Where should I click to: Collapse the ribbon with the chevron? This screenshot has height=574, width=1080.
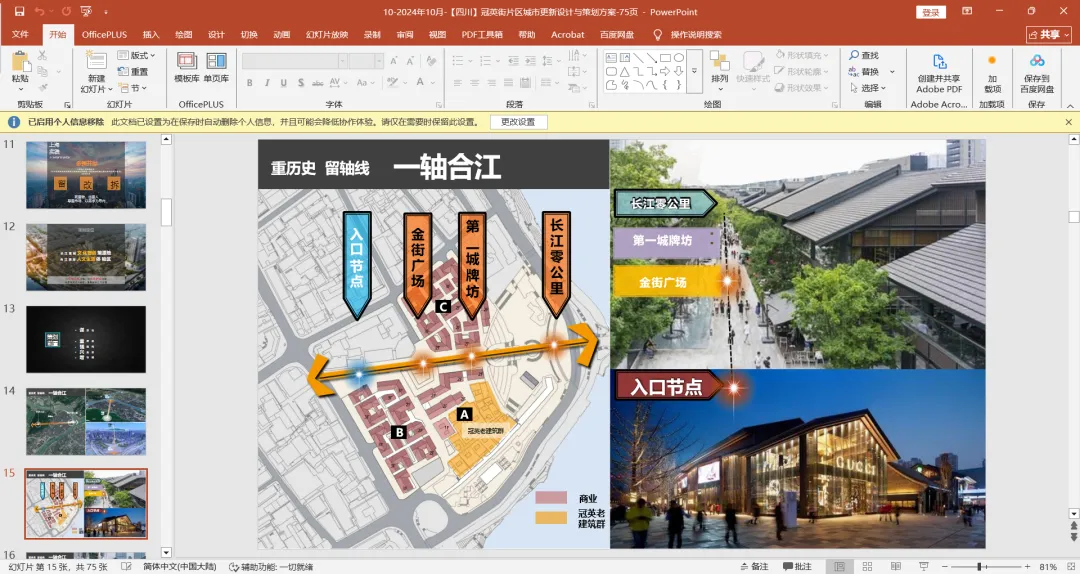(x=1070, y=105)
